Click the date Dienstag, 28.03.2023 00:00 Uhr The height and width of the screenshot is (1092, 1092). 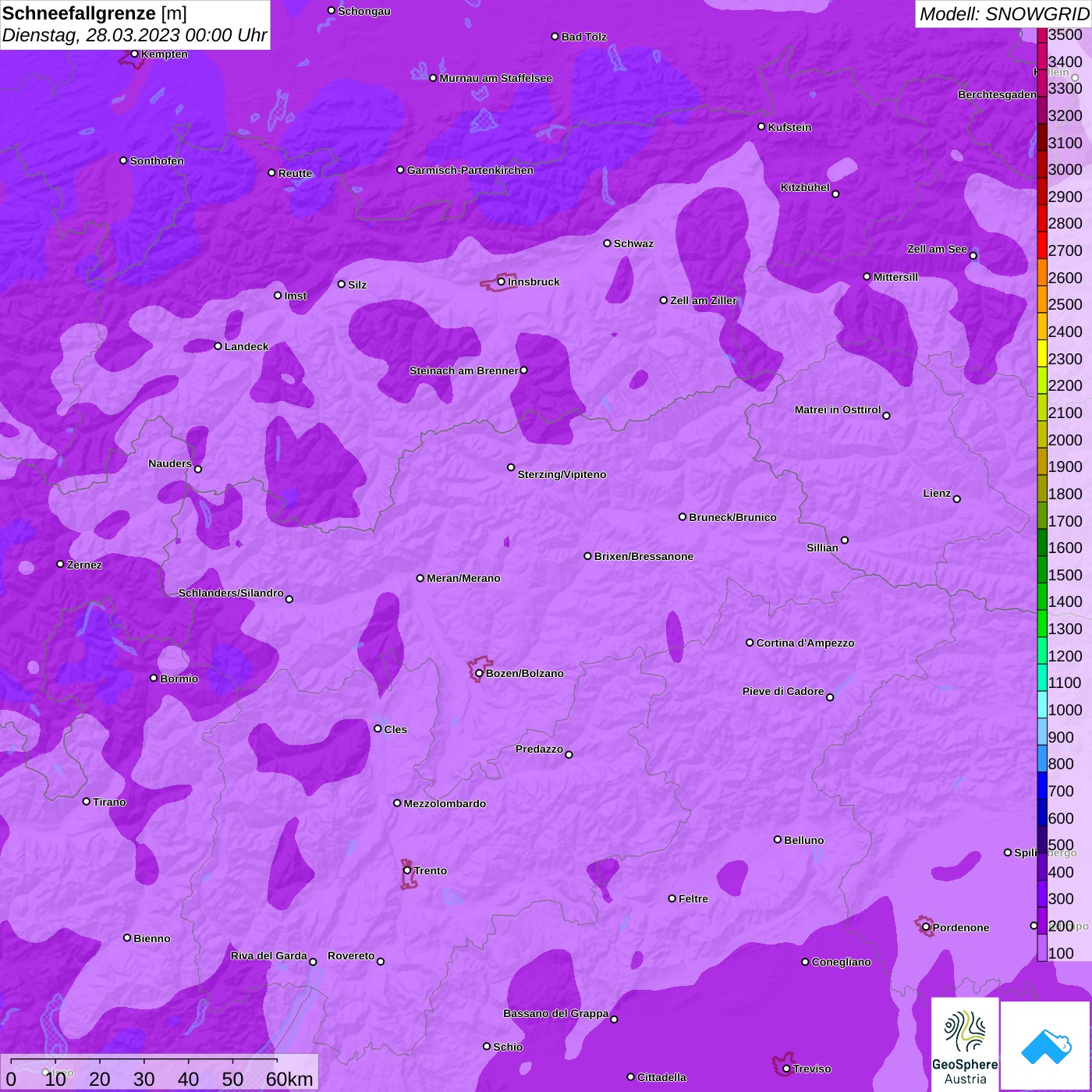(134, 35)
